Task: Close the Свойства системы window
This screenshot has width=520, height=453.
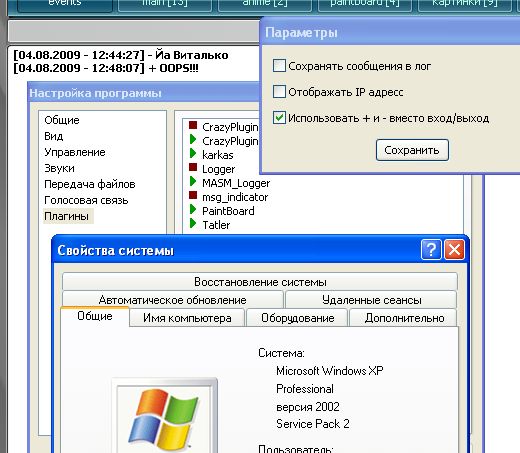Action: (454, 249)
